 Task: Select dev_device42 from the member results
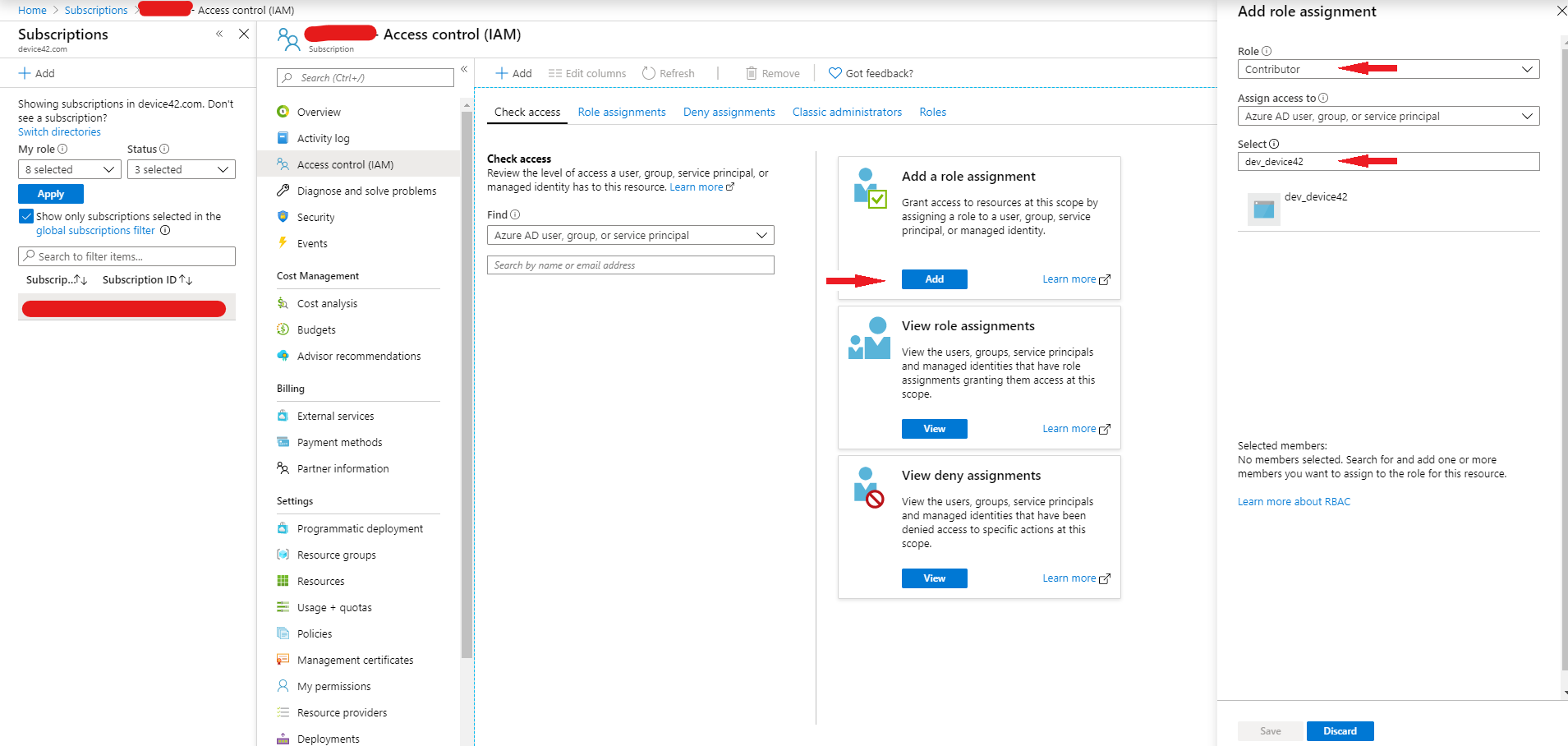[1315, 197]
